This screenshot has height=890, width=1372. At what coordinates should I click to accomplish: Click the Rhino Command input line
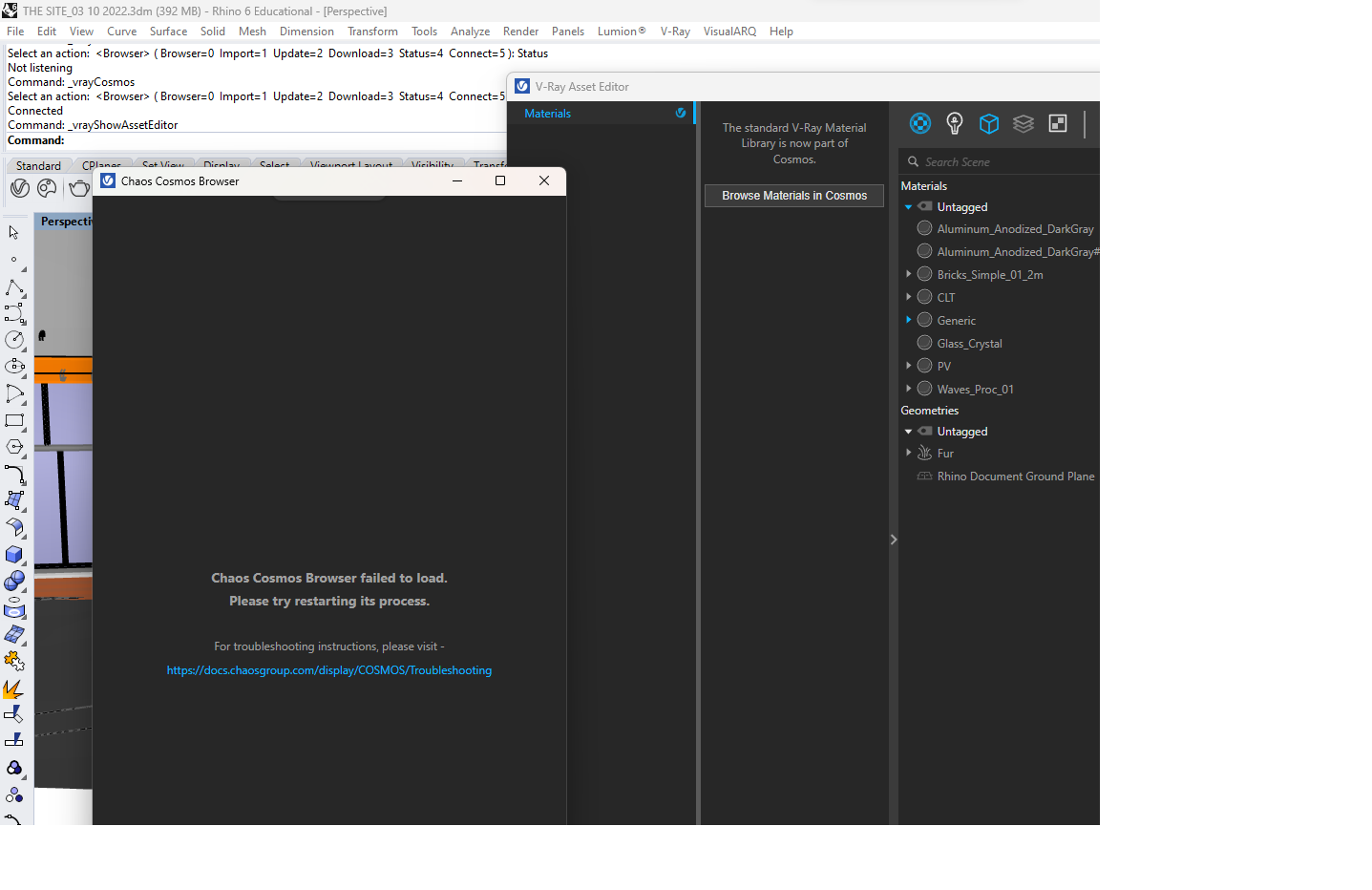tap(256, 140)
